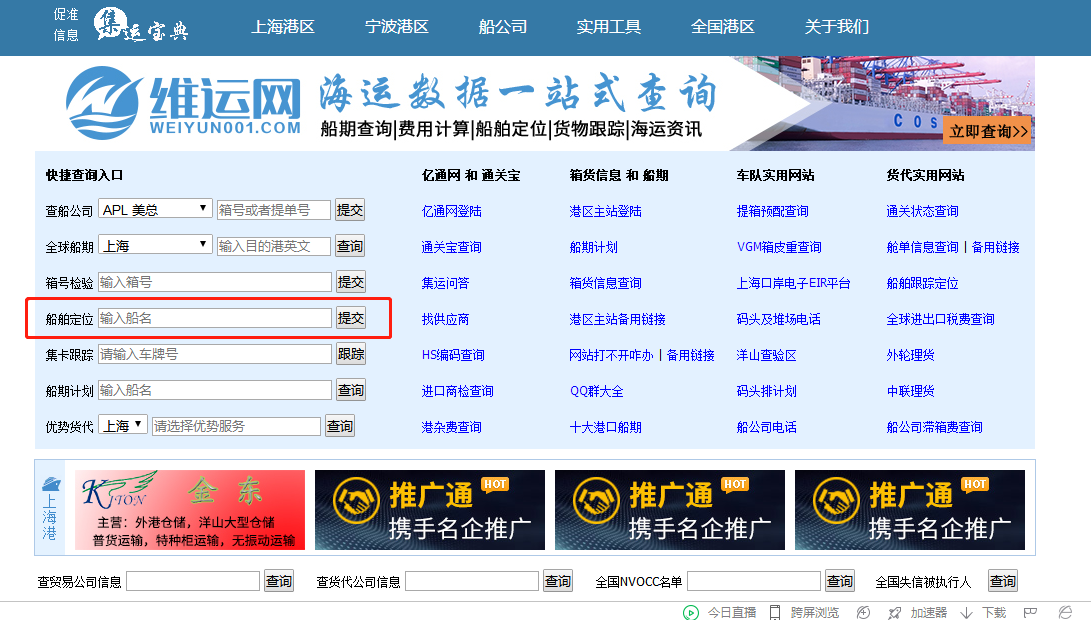The image size is (1091, 620).
Task: Focus the 船舶定位 输入船名 field
Action: pos(215,318)
